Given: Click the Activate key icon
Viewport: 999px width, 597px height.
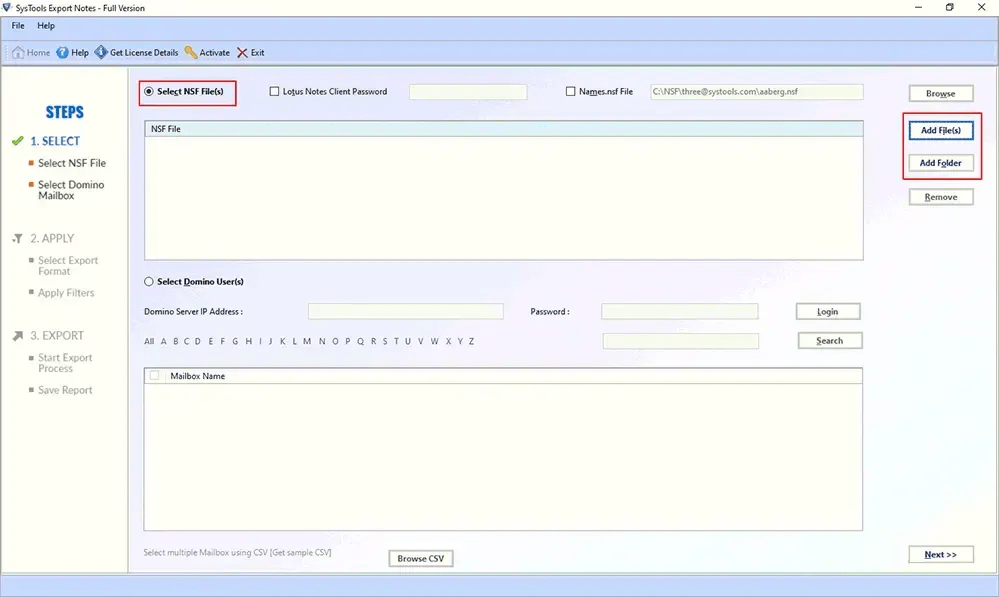Looking at the screenshot, I should [x=207, y=52].
